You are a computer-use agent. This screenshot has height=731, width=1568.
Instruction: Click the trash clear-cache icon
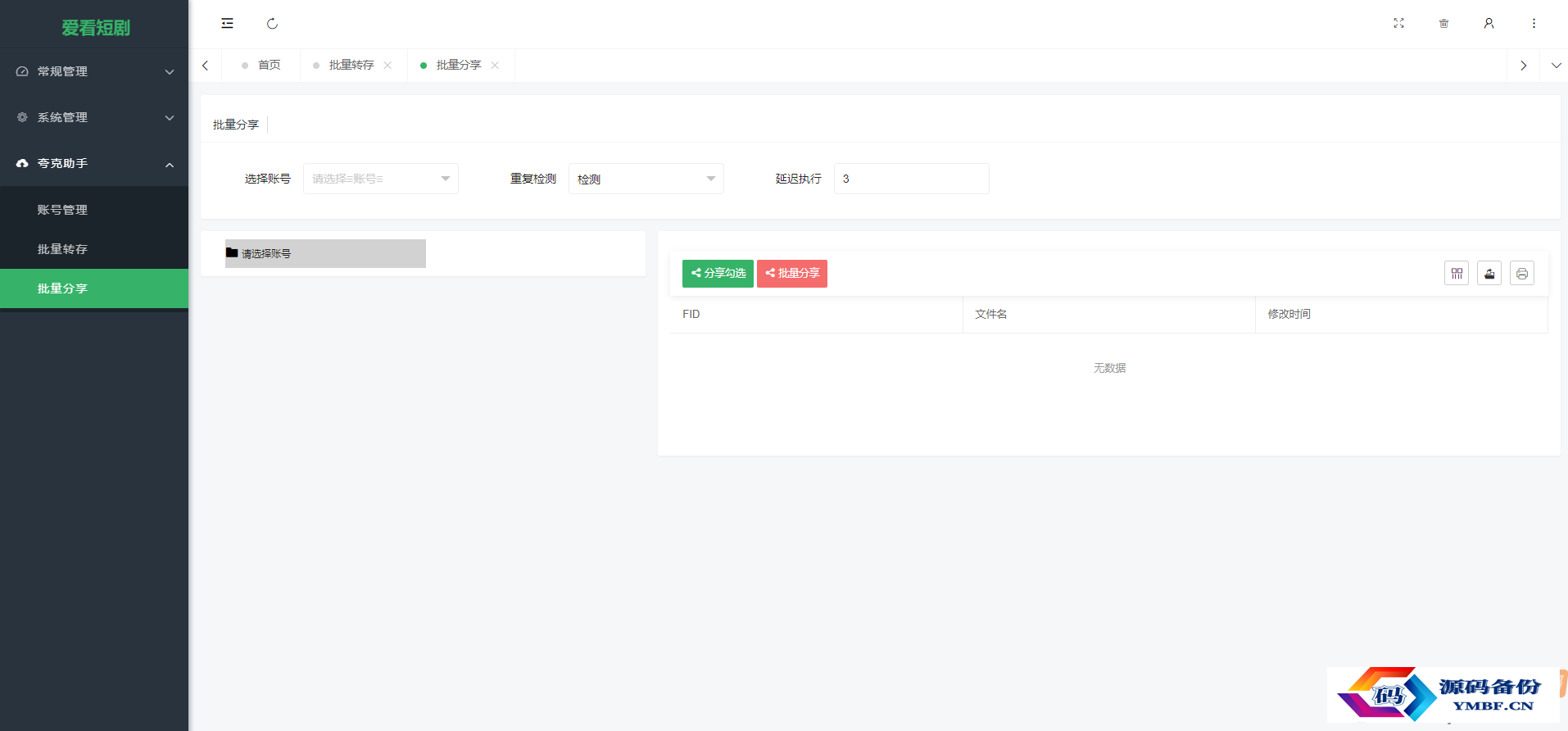[x=1443, y=24]
